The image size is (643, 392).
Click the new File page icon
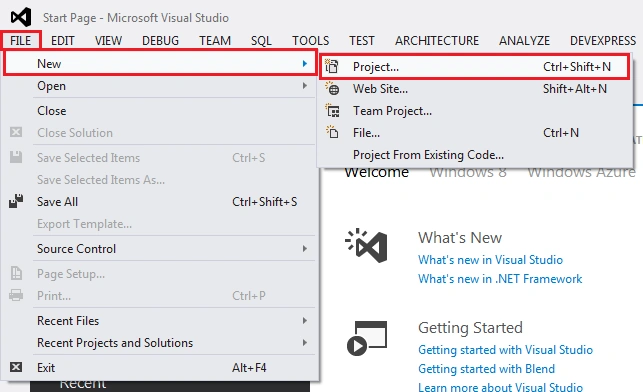[332, 132]
